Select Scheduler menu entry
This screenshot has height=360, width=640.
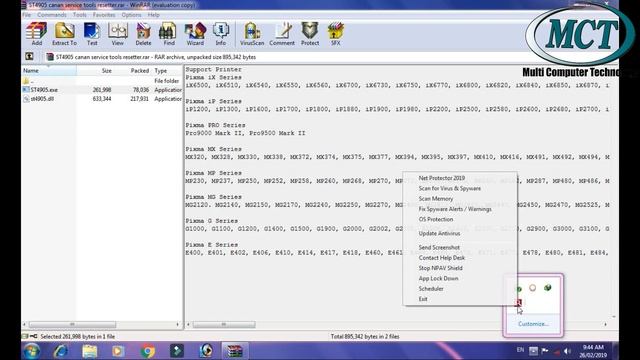[431, 289]
